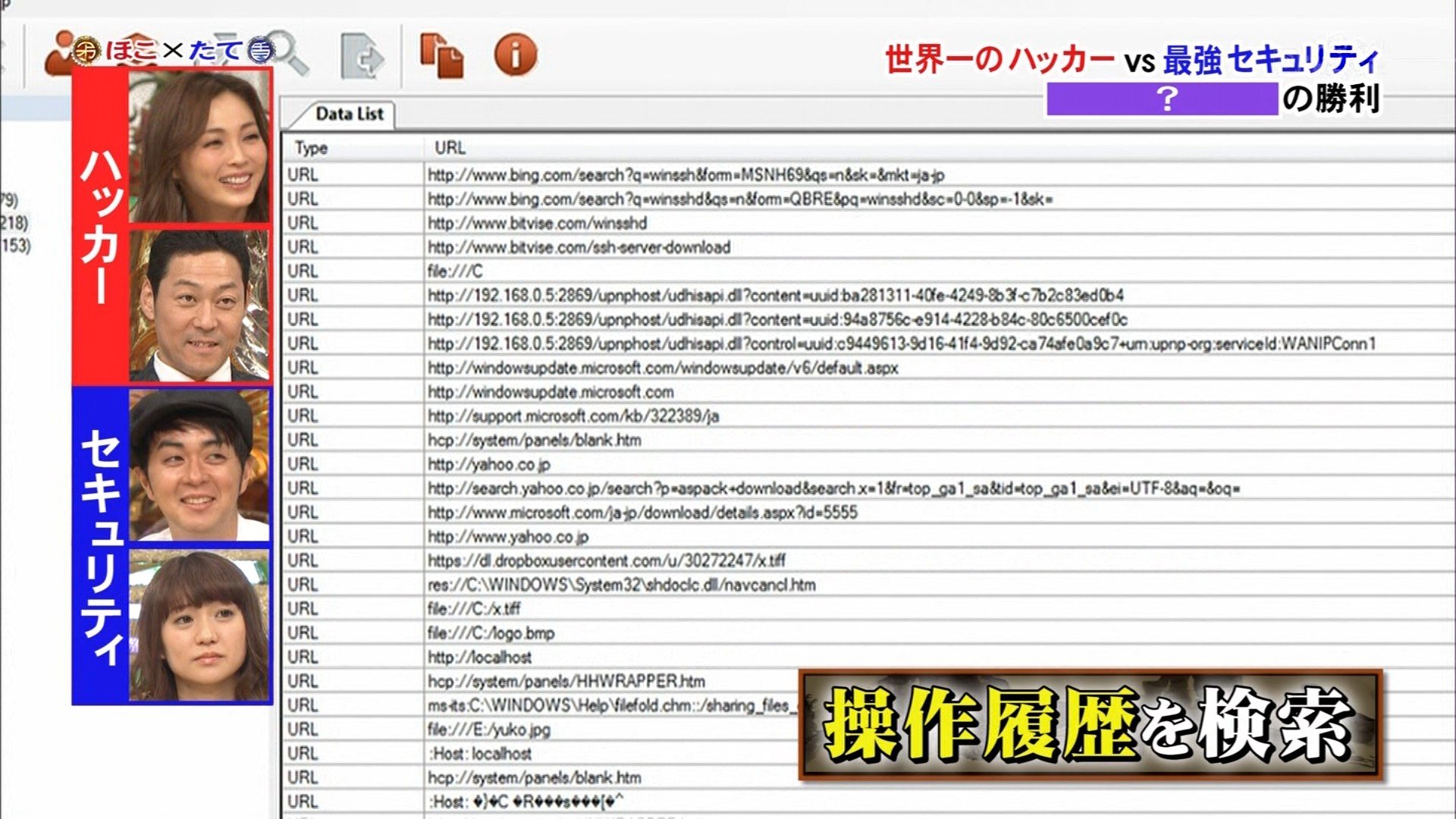Viewport: 1456px width, 819px height.
Task: Select the file:///C row entry
Action: pos(455,271)
